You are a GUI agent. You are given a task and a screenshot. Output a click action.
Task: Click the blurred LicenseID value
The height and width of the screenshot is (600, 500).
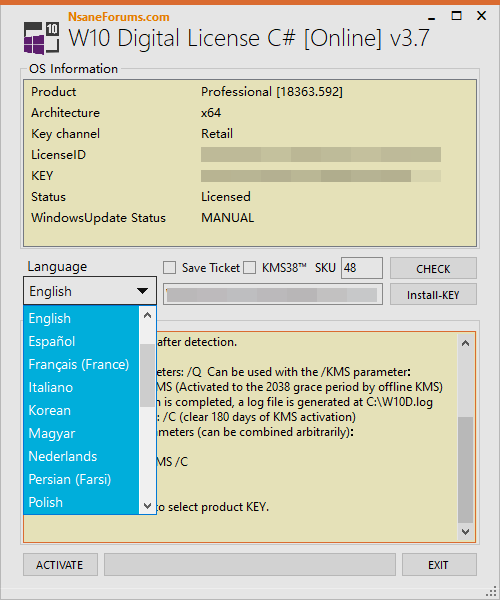tap(321, 155)
